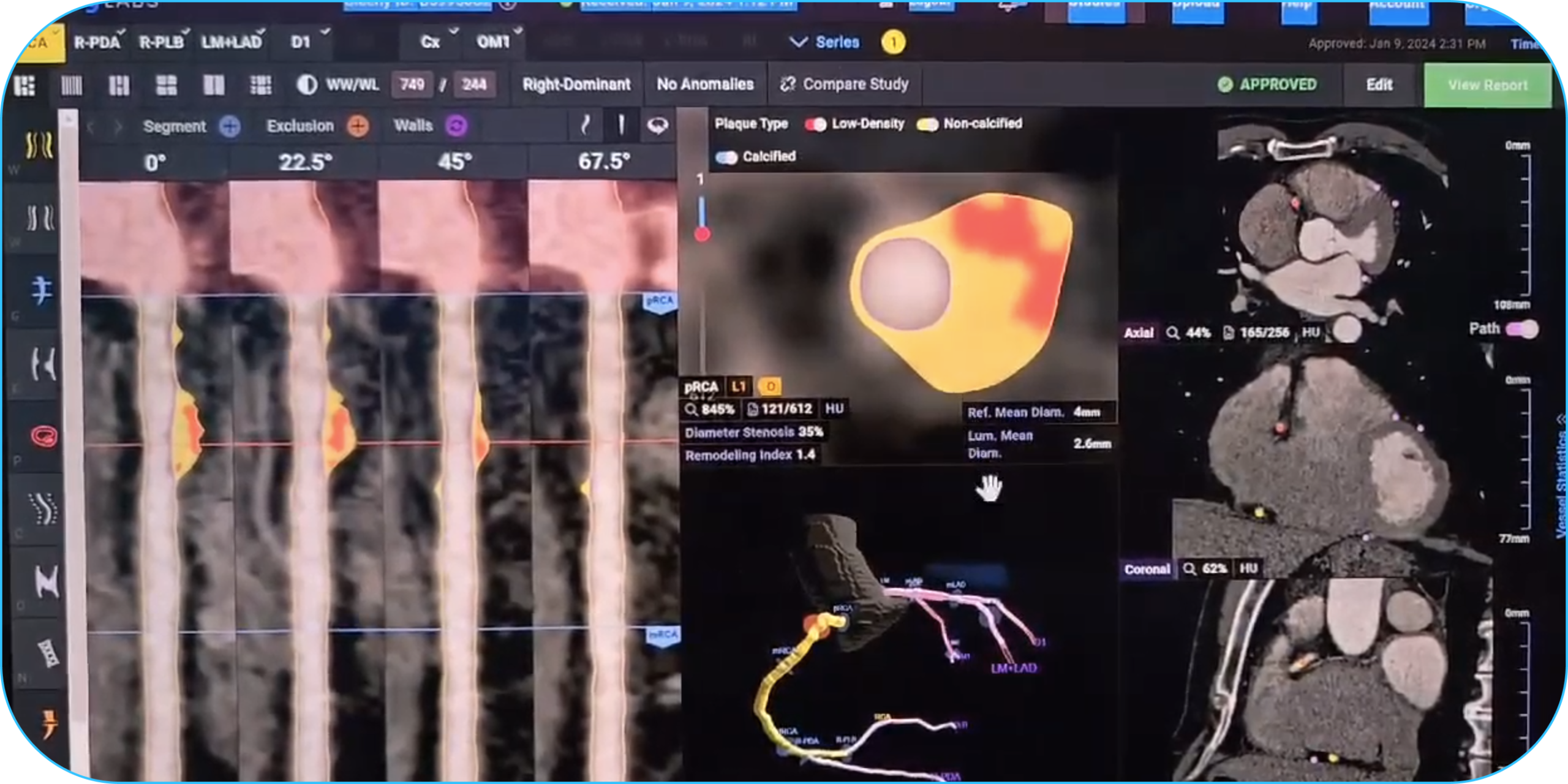Switch to the LM+LAD vessel tab

[x=232, y=42]
